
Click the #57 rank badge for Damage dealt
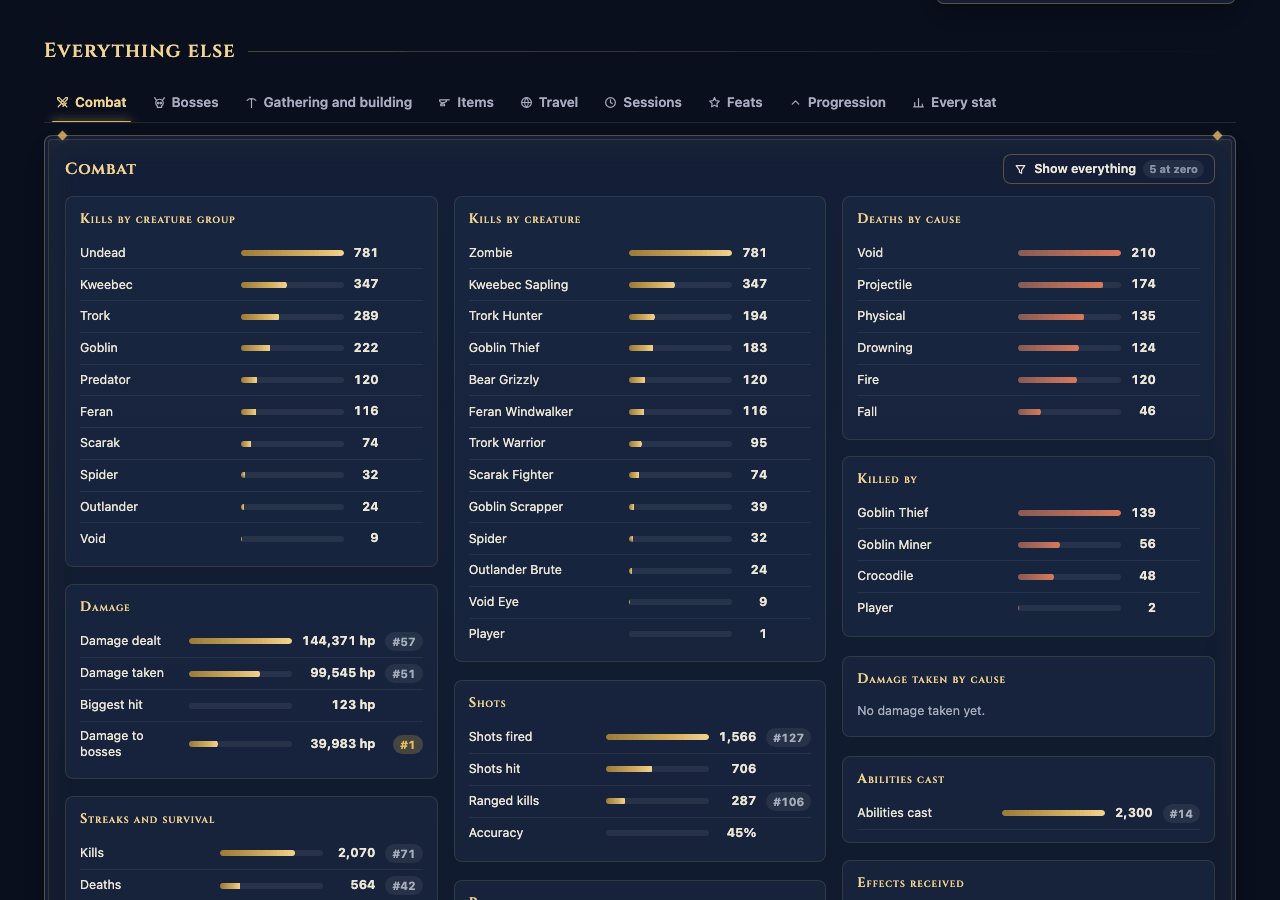tap(403, 642)
